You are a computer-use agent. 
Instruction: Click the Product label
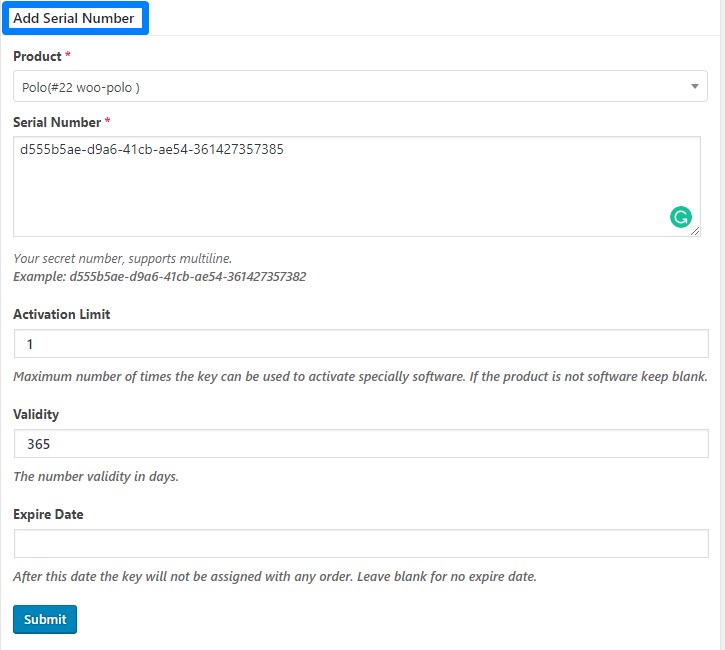click(37, 56)
